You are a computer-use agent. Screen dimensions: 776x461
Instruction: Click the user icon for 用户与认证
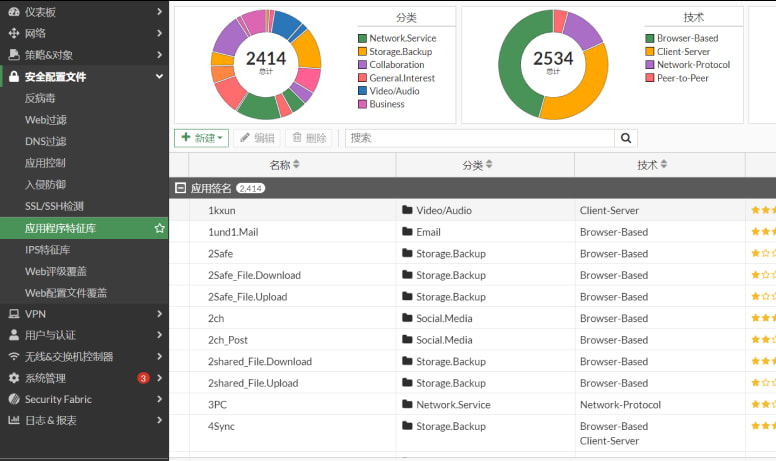tap(14, 335)
